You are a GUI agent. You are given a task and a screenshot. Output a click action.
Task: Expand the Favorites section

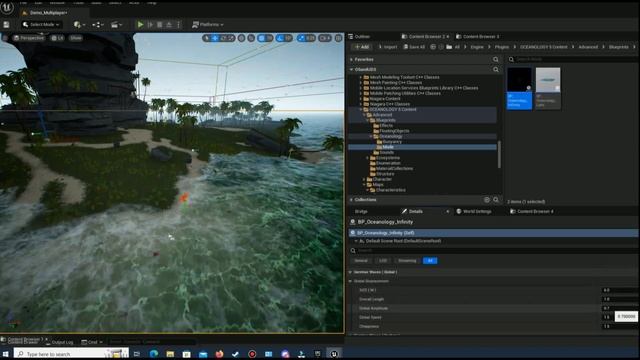[351, 60]
